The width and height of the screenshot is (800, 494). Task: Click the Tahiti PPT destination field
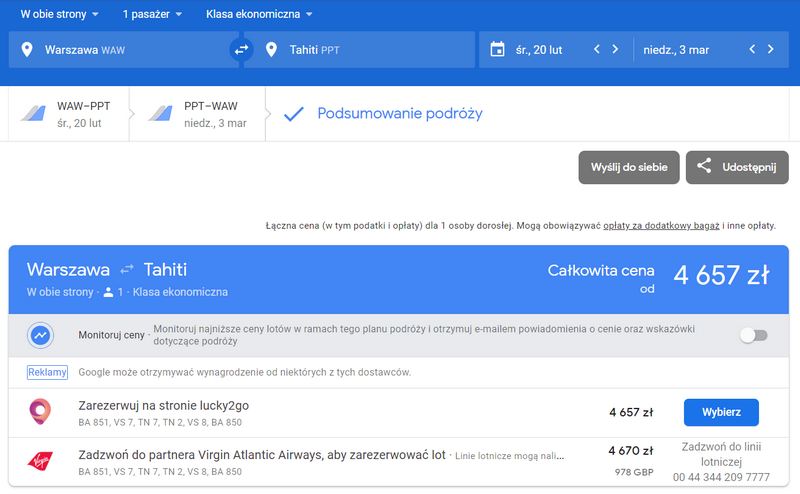pos(359,50)
